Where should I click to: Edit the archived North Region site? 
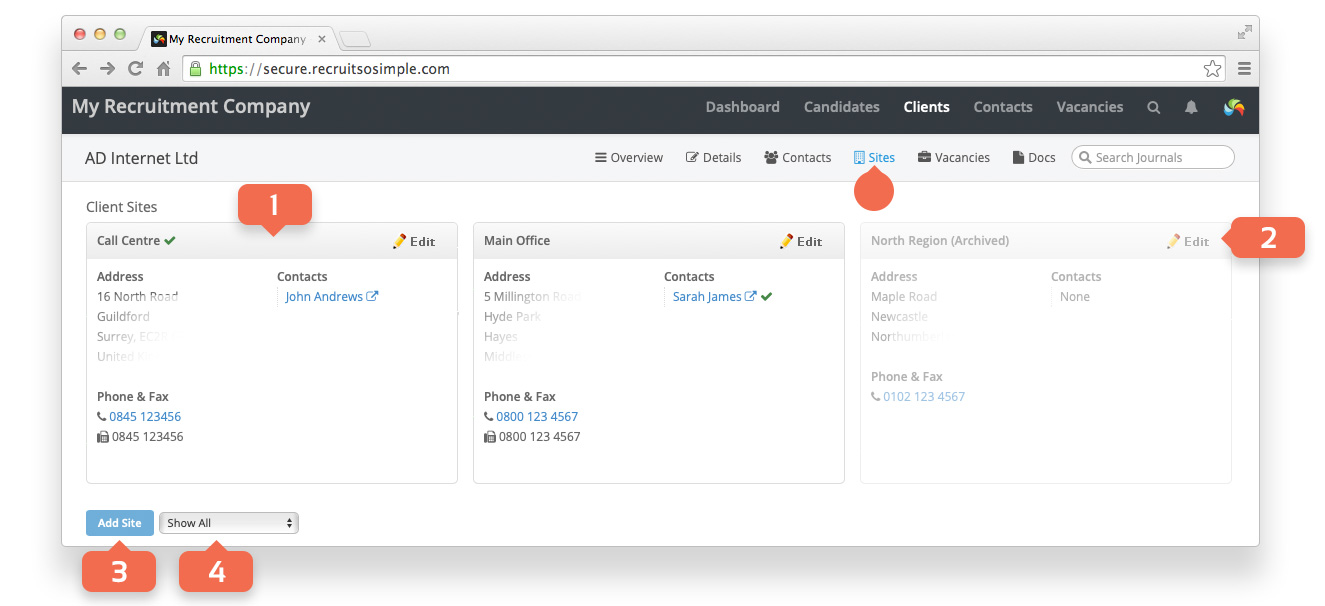point(1188,241)
